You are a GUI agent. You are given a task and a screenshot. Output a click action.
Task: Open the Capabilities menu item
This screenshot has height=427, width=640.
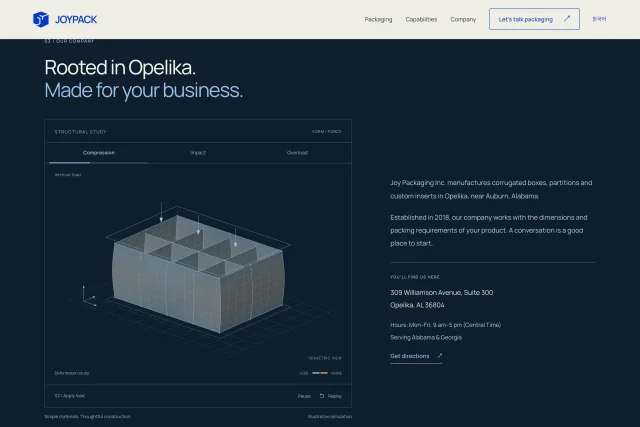421,19
